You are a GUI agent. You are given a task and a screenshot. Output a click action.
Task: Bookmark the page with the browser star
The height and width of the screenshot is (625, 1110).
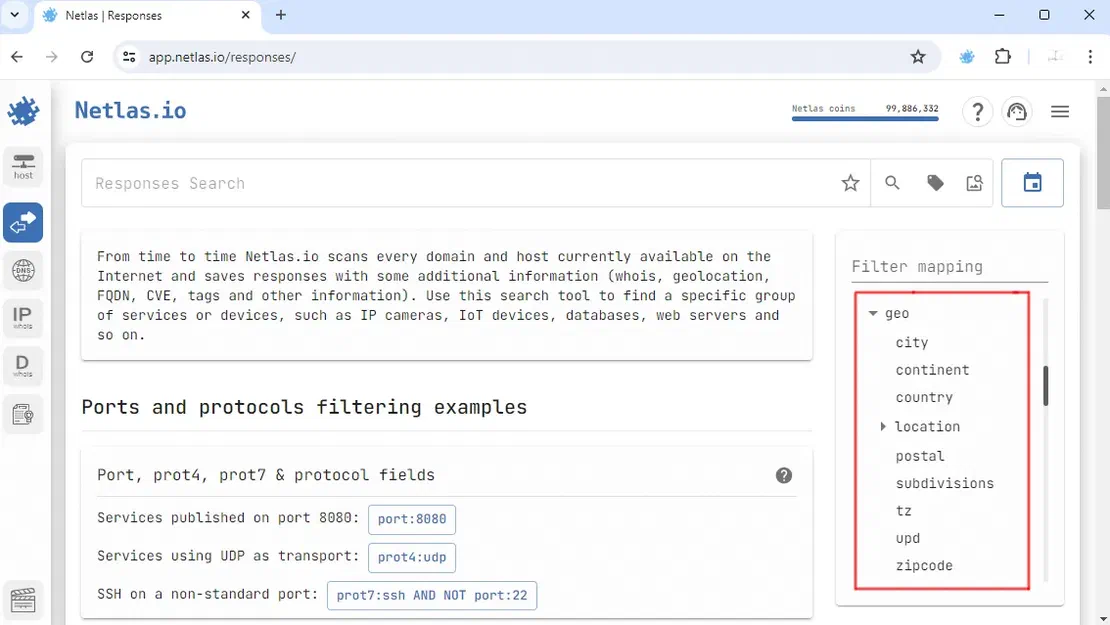[x=918, y=57]
